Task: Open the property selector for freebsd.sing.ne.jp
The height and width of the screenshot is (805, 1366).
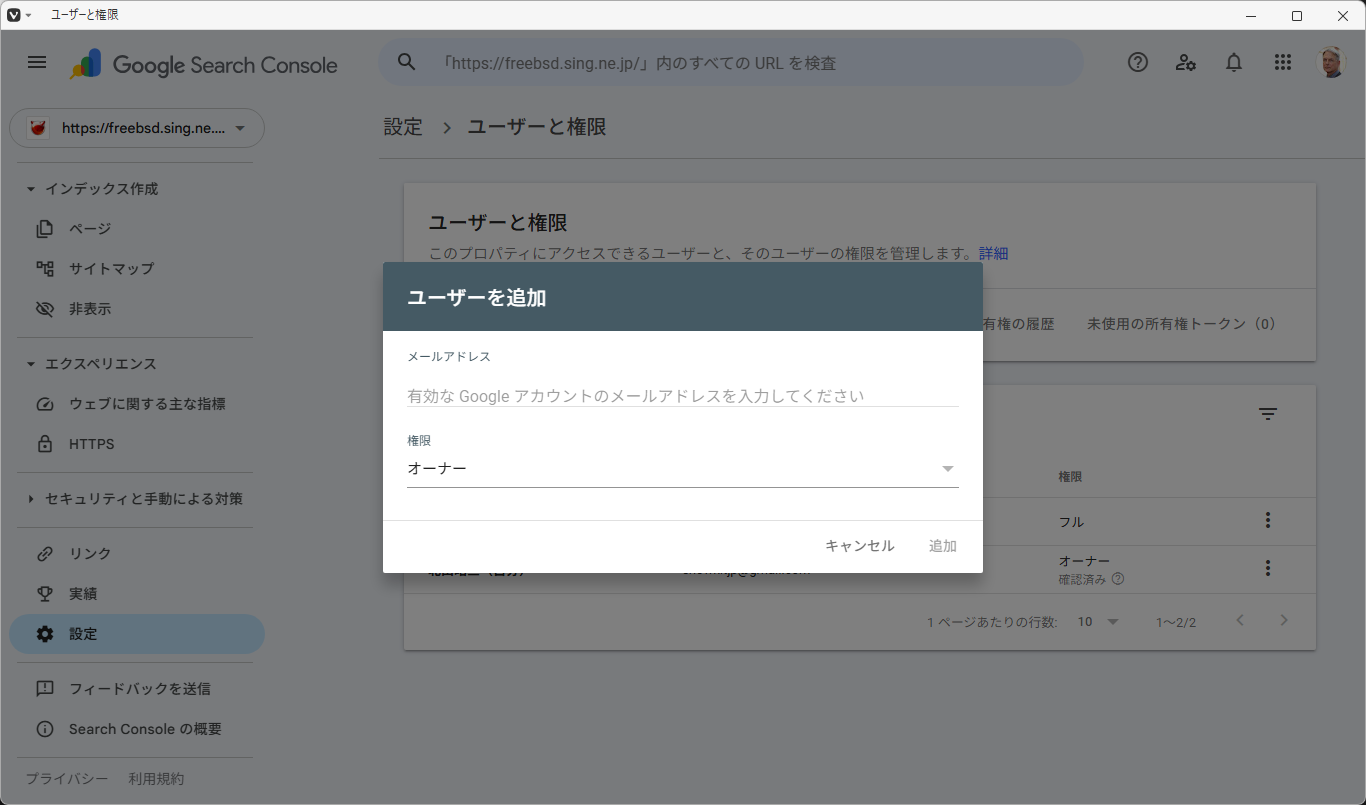Action: [137, 128]
